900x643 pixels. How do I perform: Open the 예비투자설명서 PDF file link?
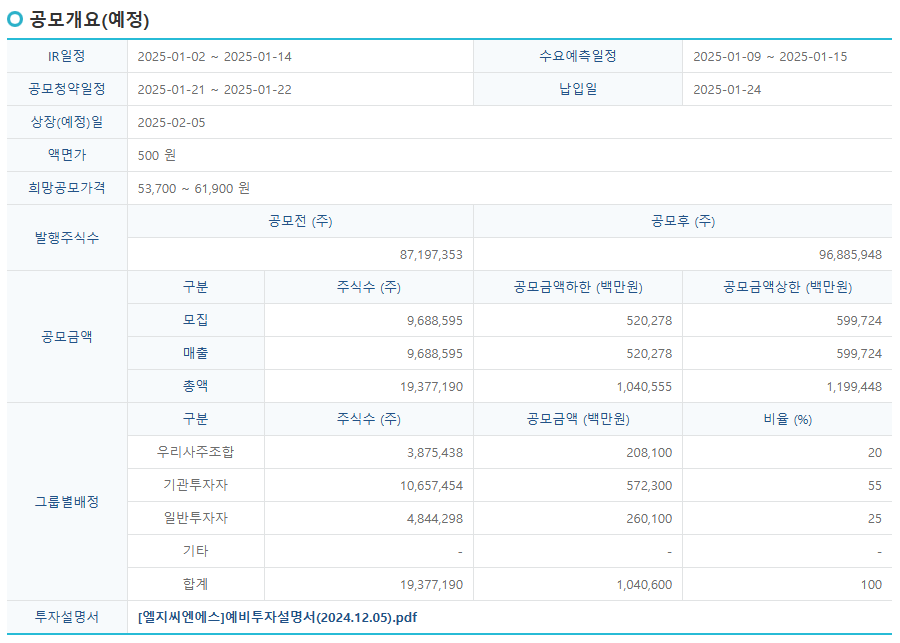[x=277, y=617]
